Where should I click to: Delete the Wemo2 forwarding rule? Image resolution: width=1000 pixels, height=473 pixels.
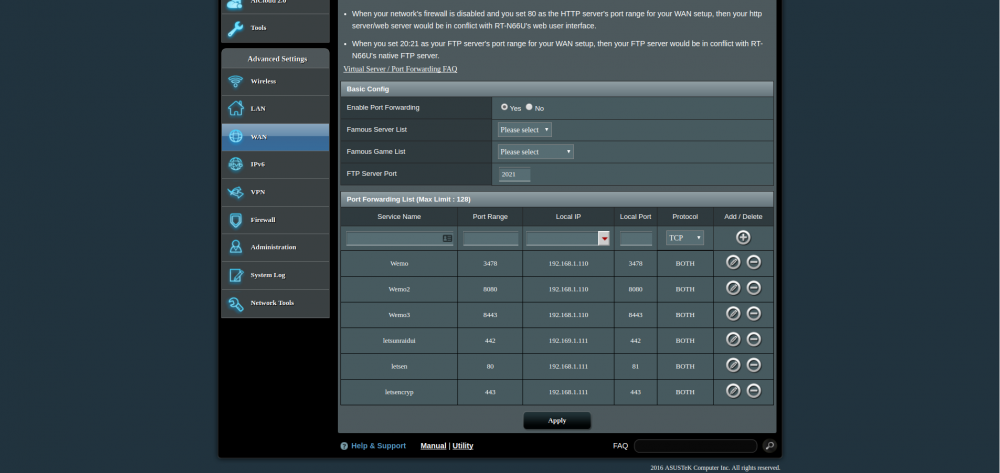tap(754, 288)
